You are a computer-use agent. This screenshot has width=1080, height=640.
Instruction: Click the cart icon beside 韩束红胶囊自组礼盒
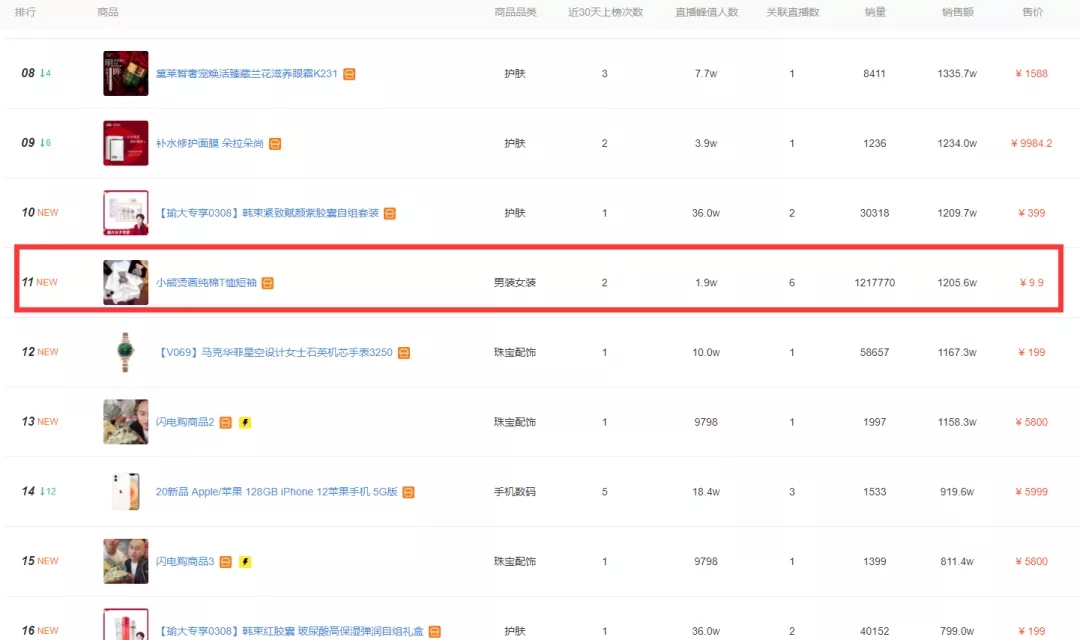coord(434,631)
